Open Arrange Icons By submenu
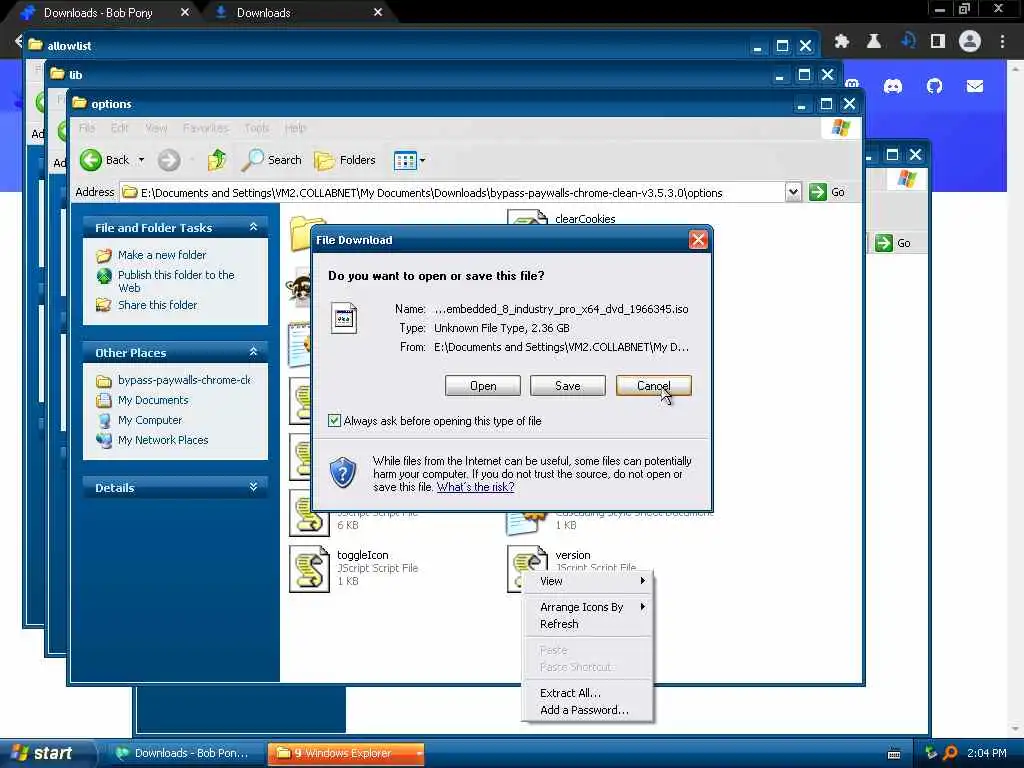Image resolution: width=1024 pixels, height=768 pixels. 588,607
